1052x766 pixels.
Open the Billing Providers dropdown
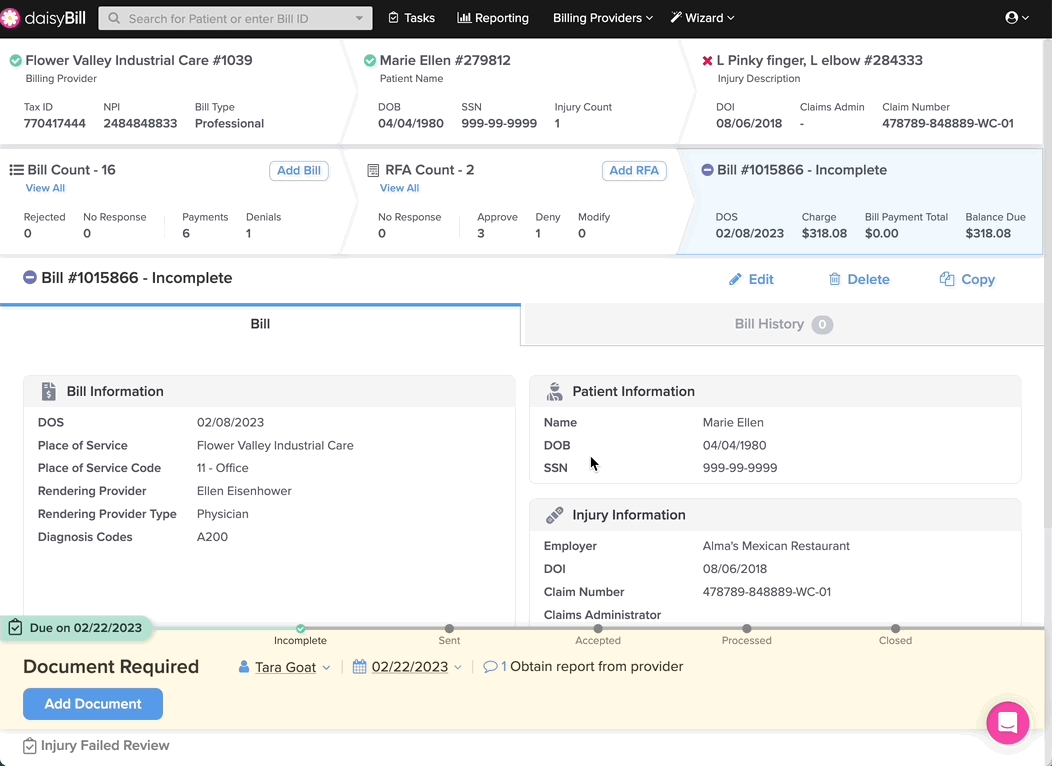[602, 18]
